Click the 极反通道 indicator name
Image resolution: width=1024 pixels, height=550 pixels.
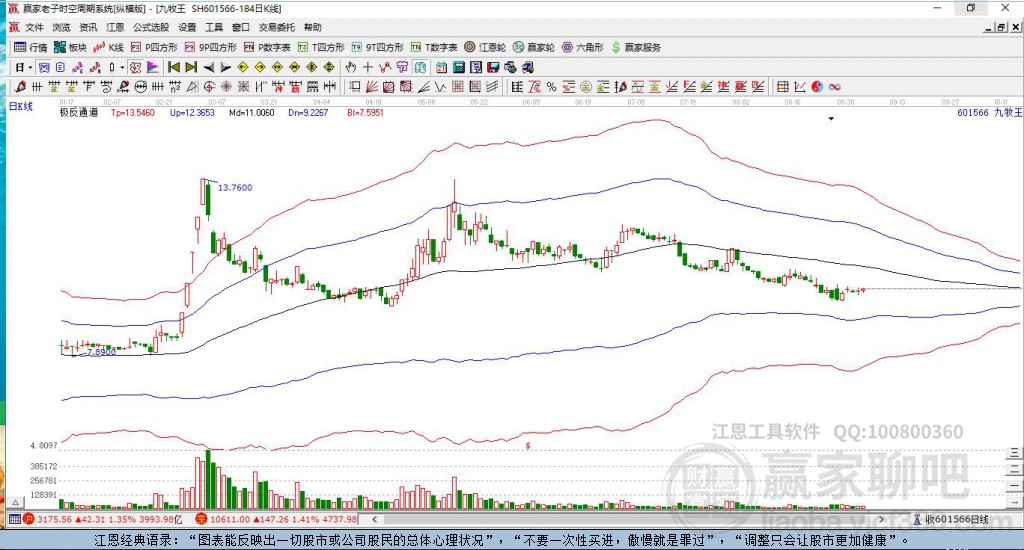(x=79, y=112)
